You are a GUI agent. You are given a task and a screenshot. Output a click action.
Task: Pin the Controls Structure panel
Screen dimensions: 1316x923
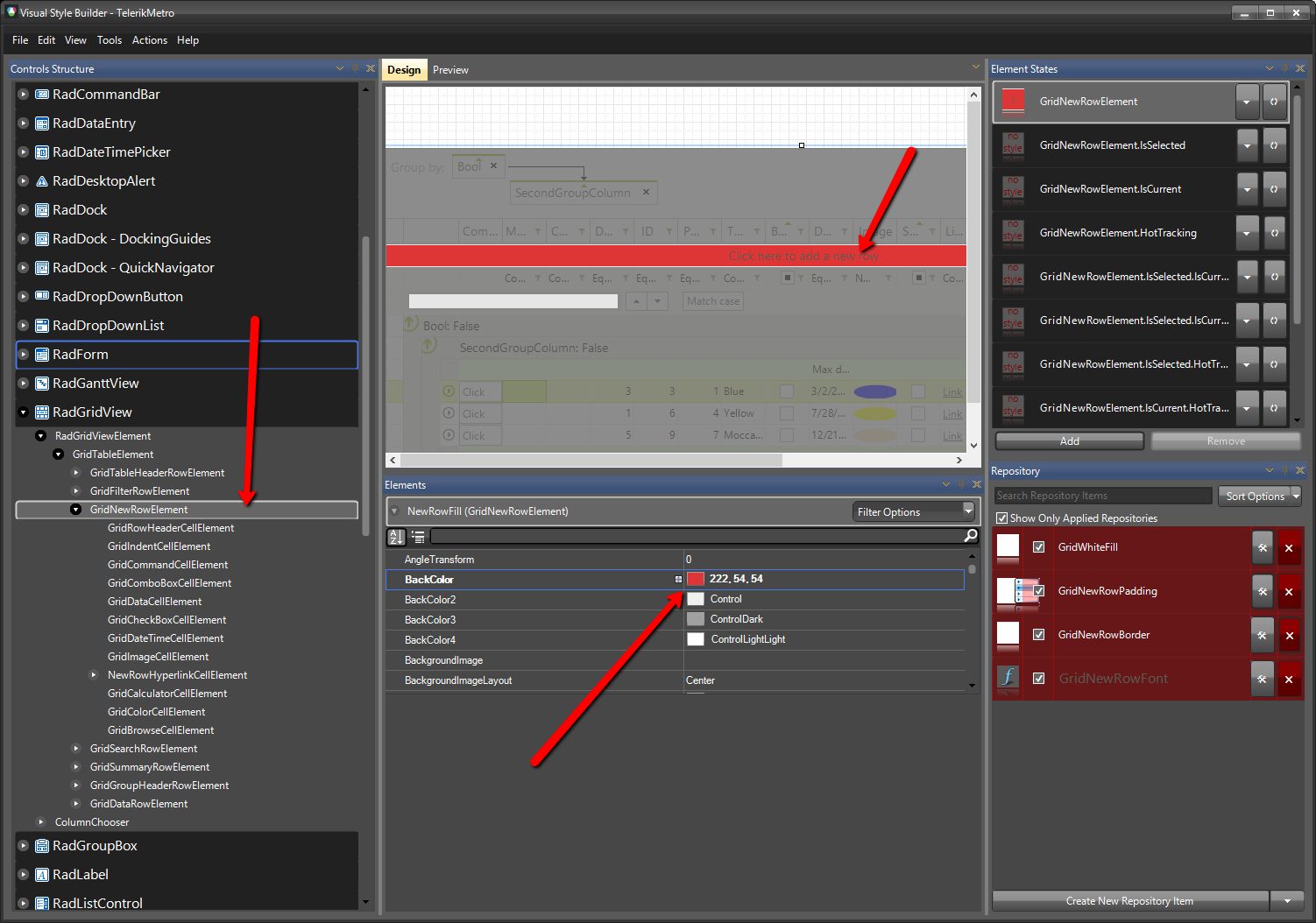click(x=356, y=68)
